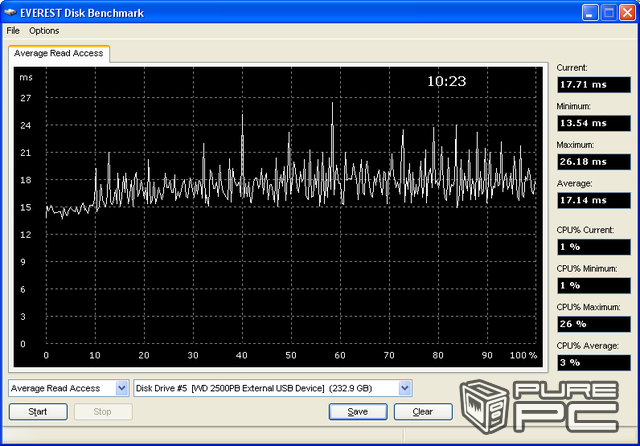Close the EVEREST Disk Benchmark window
The width and height of the screenshot is (640, 446).
[x=627, y=13]
